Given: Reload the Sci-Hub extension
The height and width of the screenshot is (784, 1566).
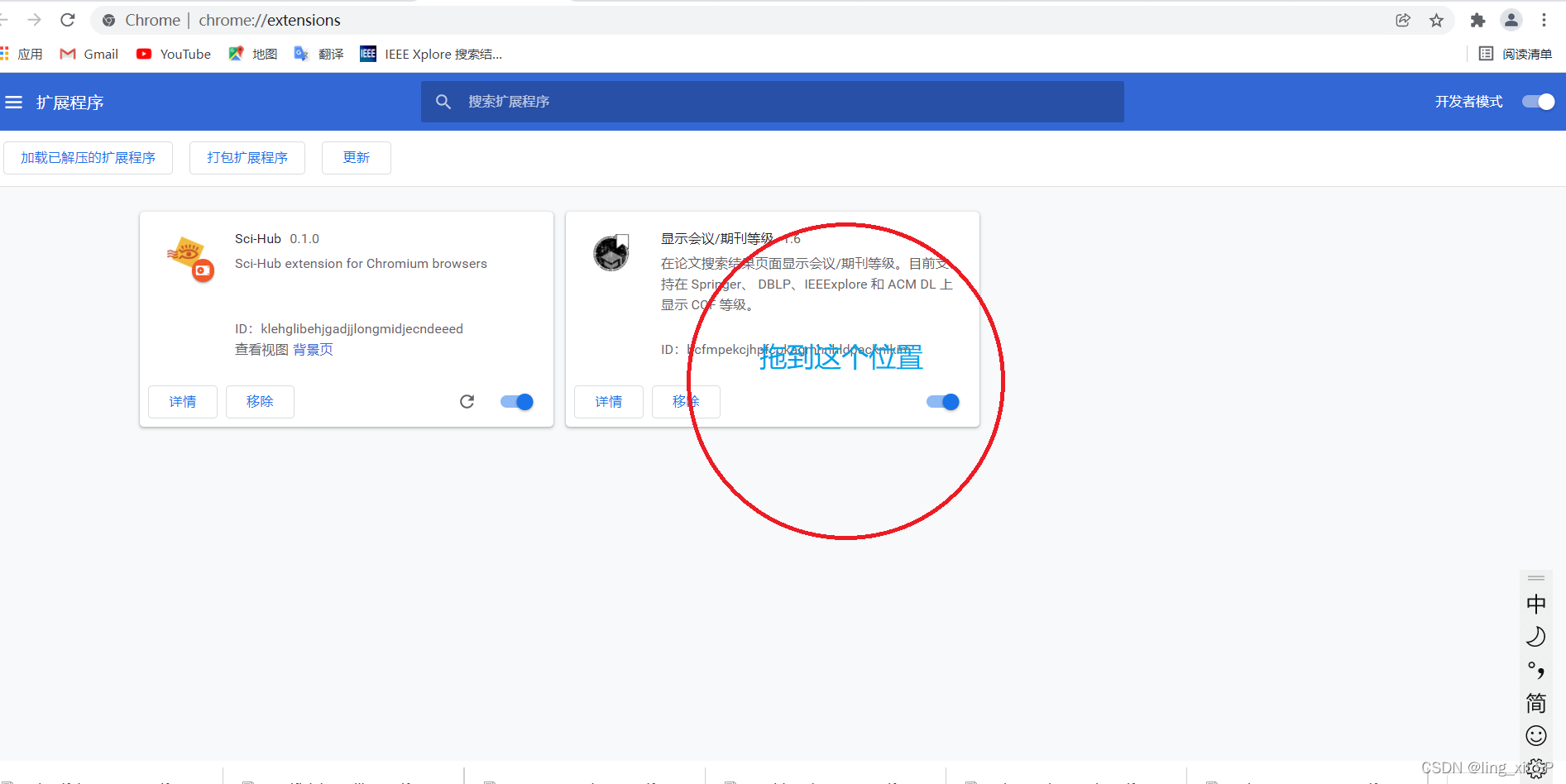Looking at the screenshot, I should pyautogui.click(x=467, y=402).
